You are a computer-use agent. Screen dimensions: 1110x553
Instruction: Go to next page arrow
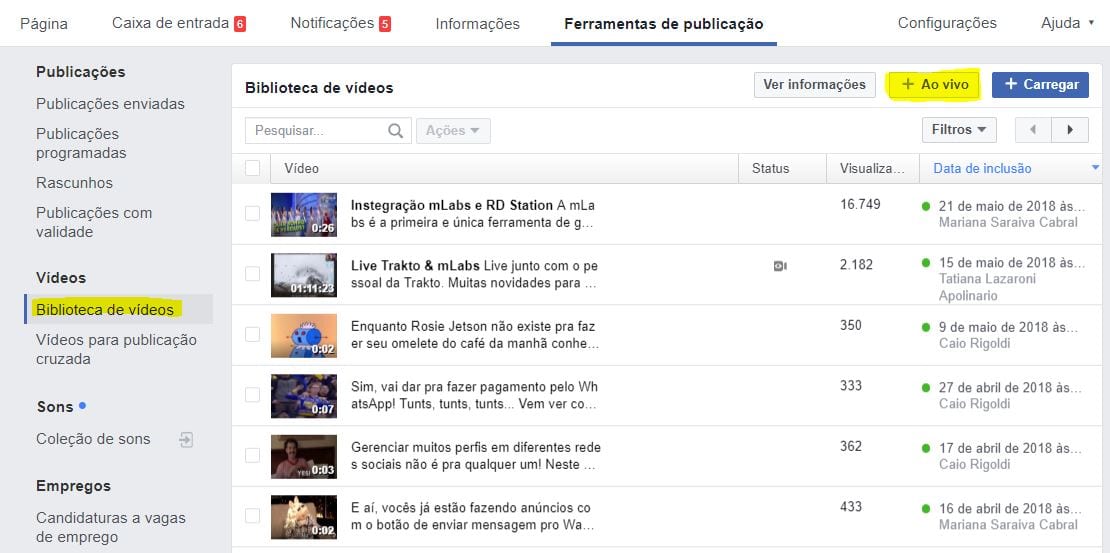pos(1070,130)
